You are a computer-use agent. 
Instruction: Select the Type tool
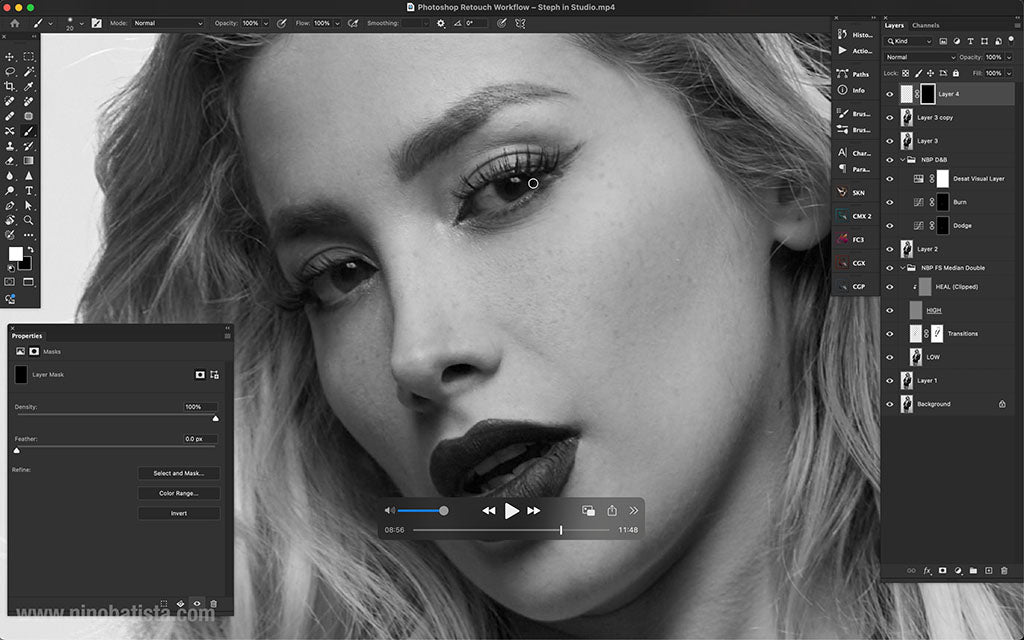[27, 191]
